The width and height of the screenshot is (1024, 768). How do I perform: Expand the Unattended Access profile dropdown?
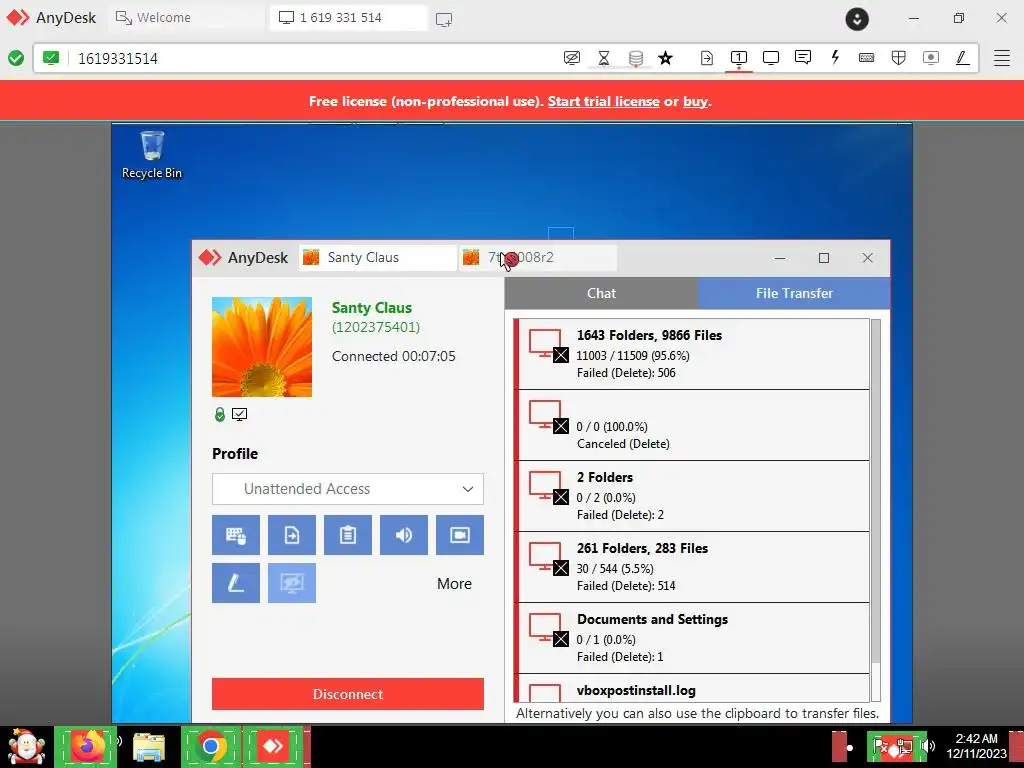[x=348, y=489]
